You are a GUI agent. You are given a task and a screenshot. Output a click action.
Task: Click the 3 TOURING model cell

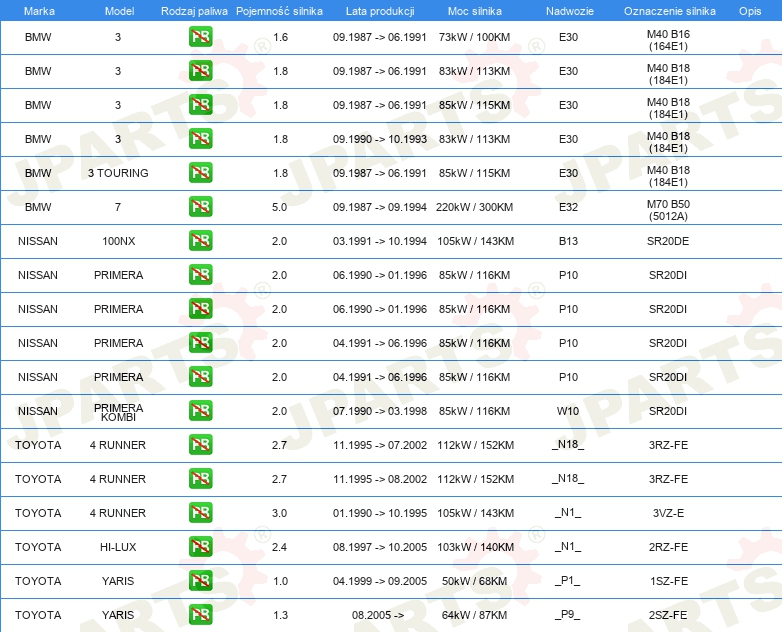tap(118, 173)
